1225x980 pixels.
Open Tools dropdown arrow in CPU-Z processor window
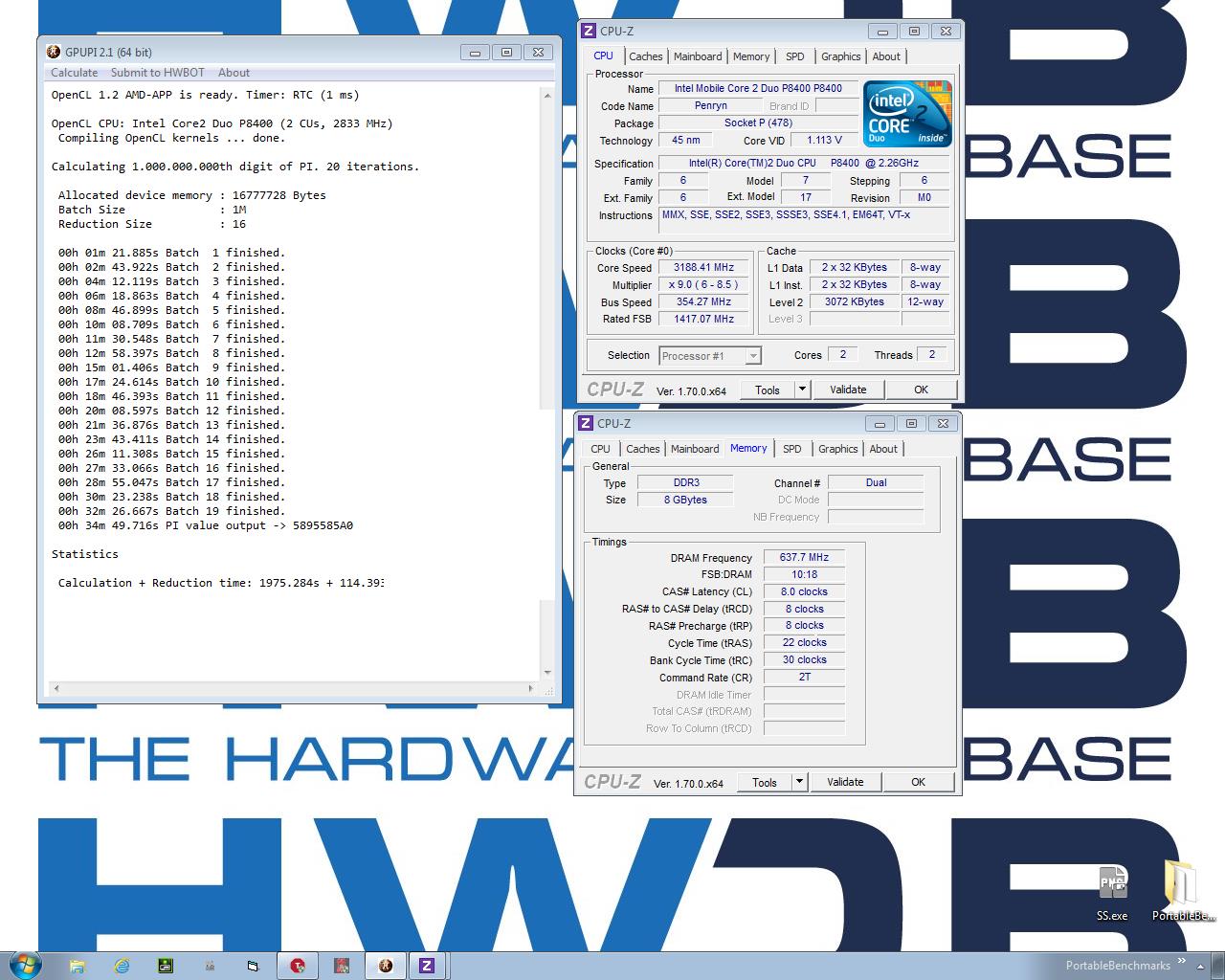(802, 390)
